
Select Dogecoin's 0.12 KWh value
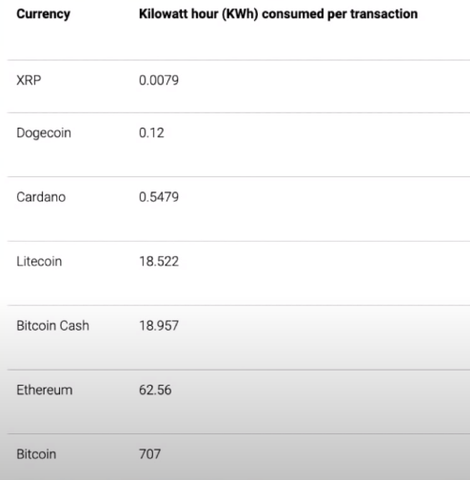click(152, 133)
